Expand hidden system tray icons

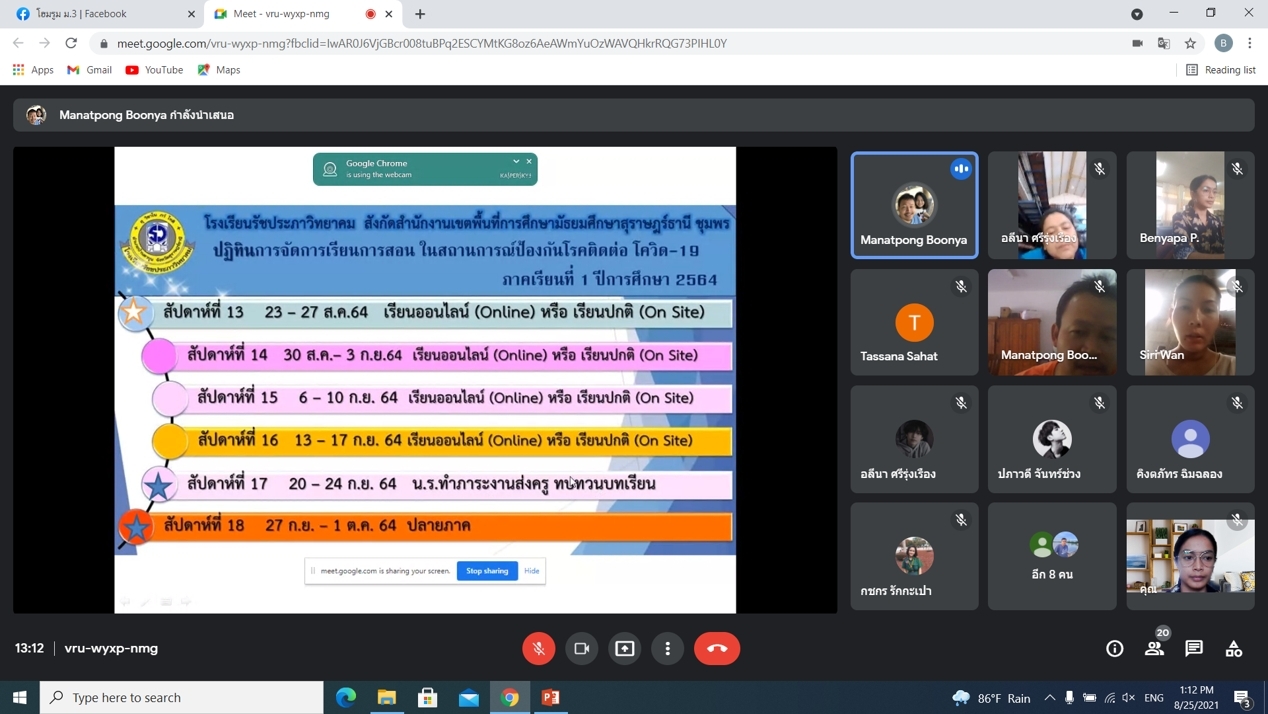point(1049,697)
